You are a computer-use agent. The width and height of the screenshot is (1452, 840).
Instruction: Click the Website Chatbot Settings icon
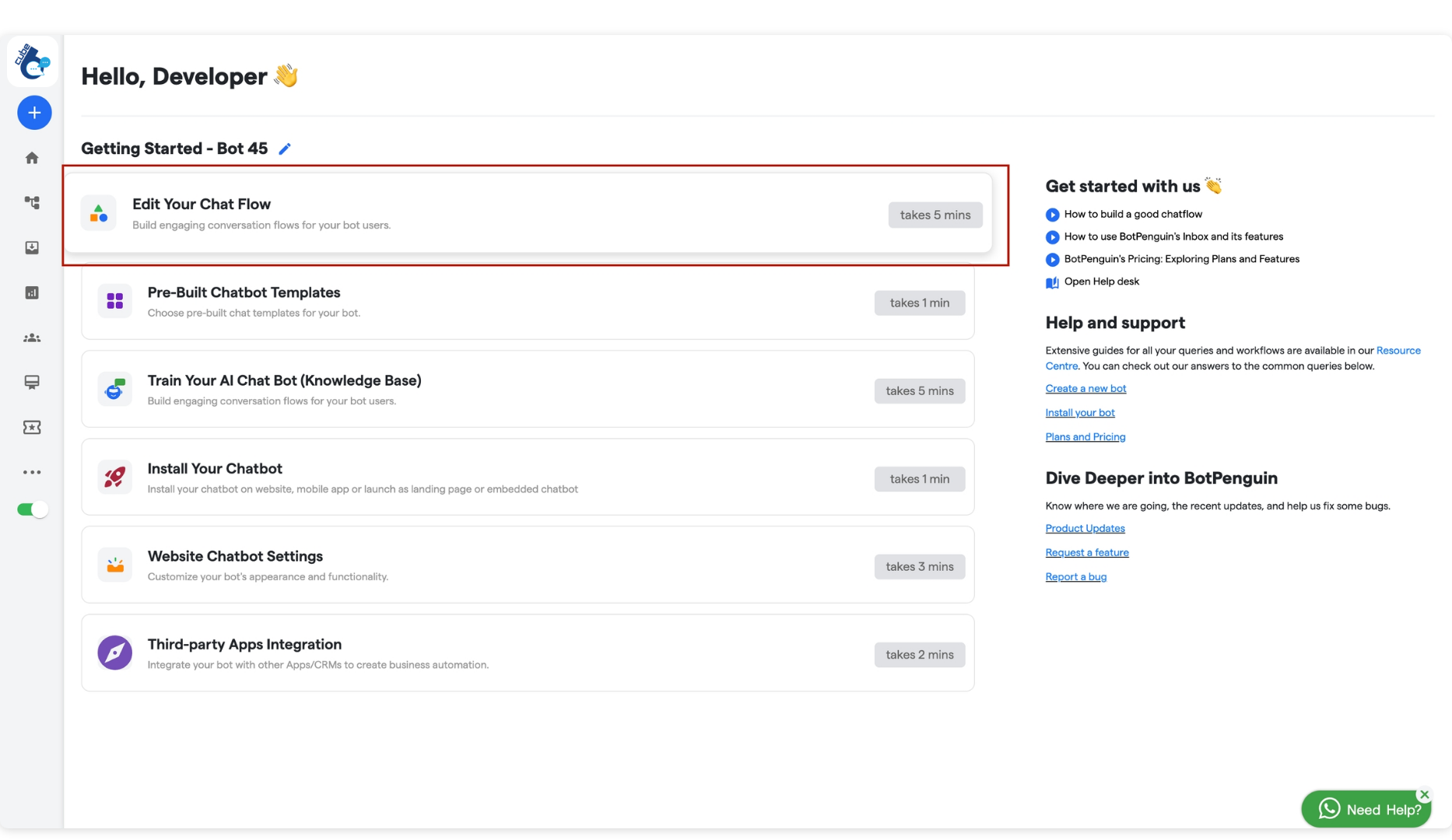[x=115, y=565]
